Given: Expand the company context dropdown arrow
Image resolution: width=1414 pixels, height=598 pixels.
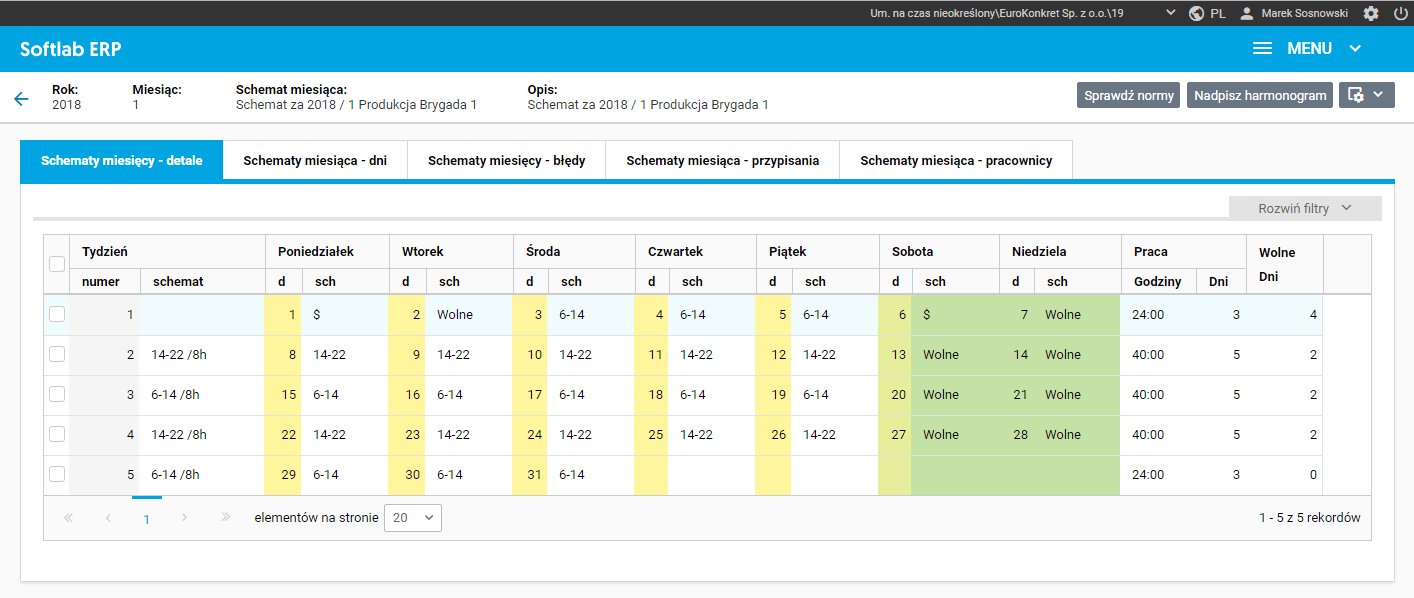Looking at the screenshot, I should pyautogui.click(x=1171, y=13).
